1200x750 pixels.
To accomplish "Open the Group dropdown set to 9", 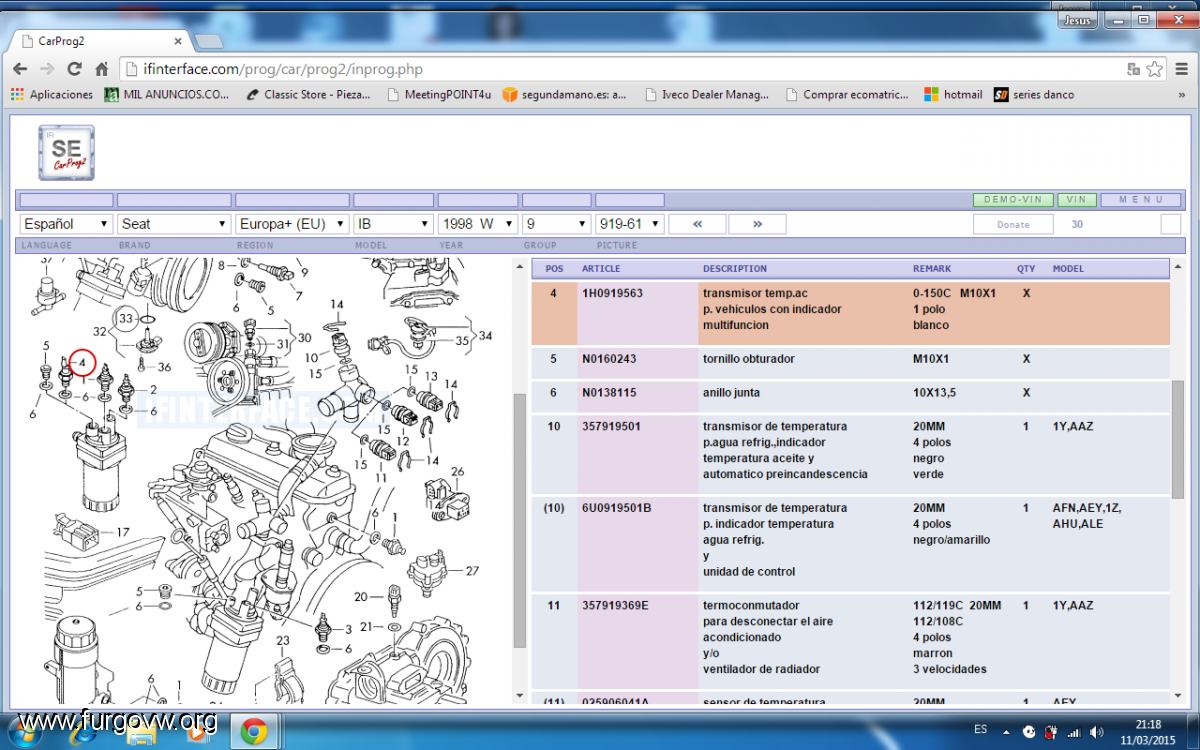I will coord(557,224).
